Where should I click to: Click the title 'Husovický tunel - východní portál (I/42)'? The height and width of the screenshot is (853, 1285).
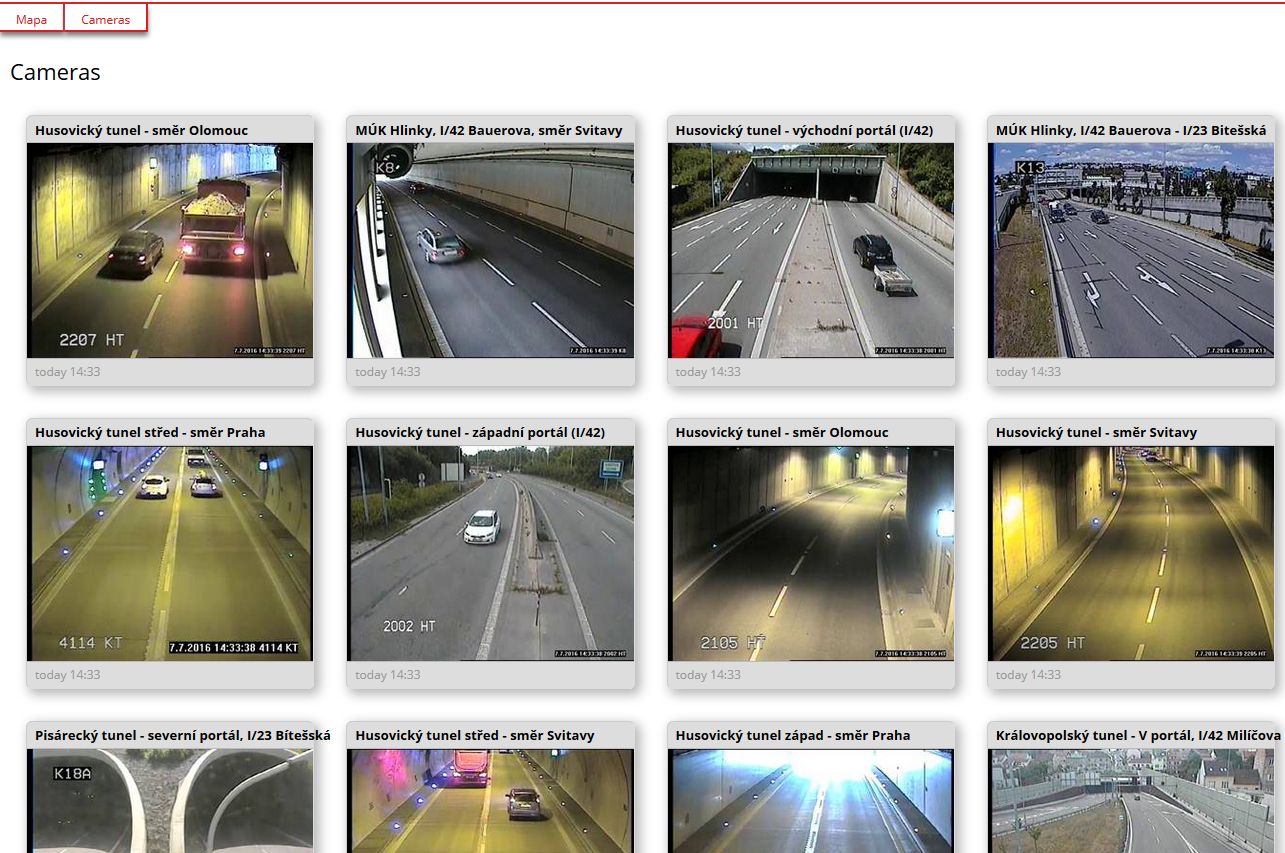(x=804, y=130)
